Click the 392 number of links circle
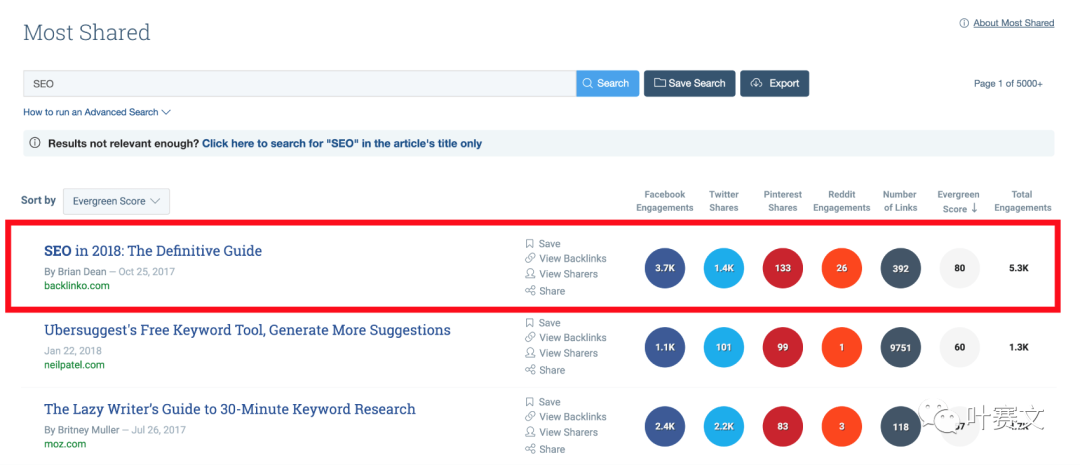Screen dimensions: 1080x465 [x=900, y=268]
